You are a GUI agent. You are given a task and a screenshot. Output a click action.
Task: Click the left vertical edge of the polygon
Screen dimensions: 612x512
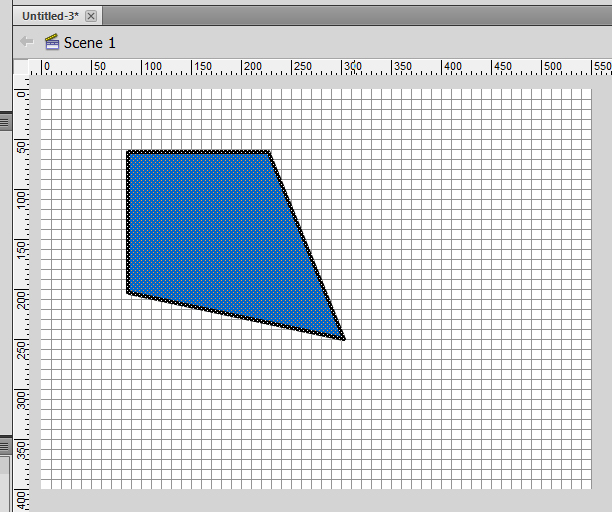pyautogui.click(x=128, y=222)
